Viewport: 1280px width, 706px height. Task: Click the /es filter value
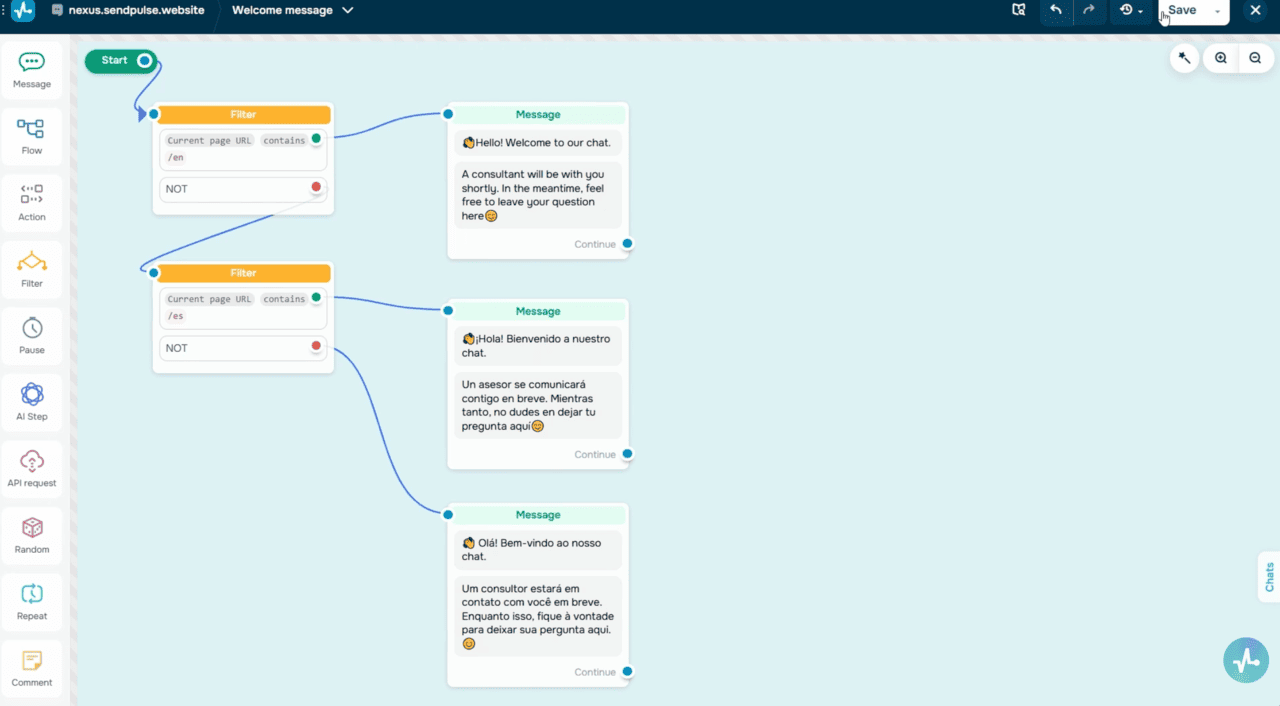pyautogui.click(x=175, y=316)
